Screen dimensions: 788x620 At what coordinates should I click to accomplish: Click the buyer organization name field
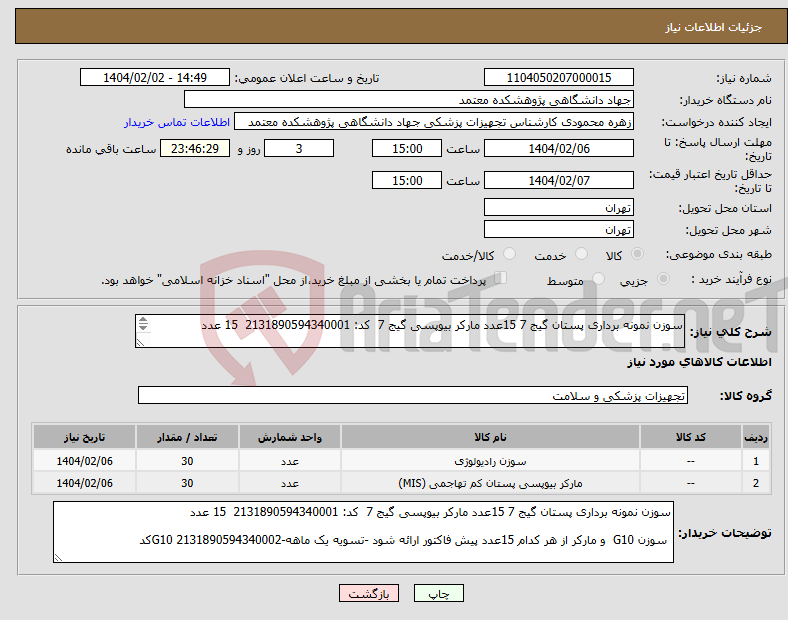(x=409, y=99)
